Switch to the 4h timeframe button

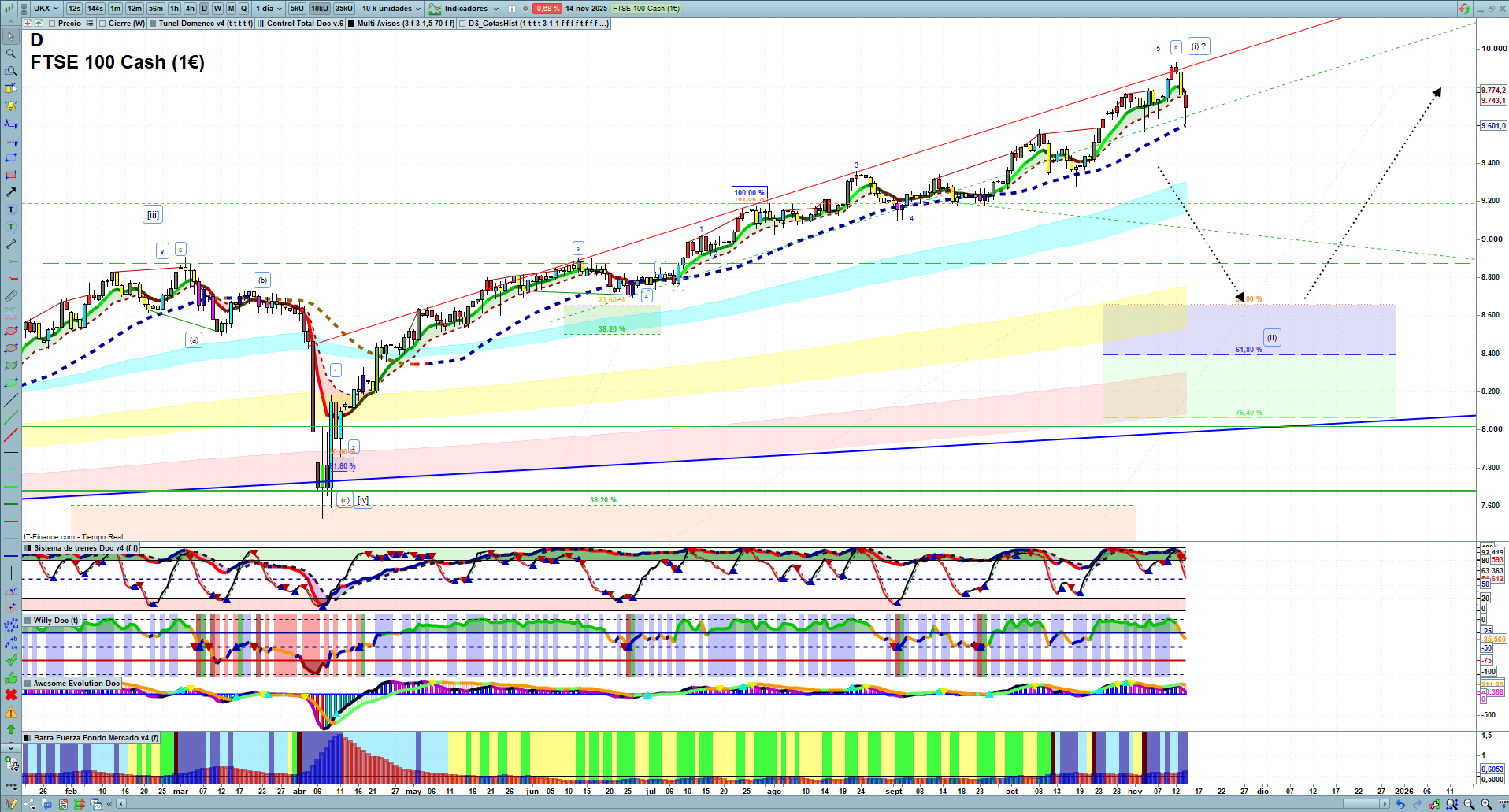click(190, 9)
